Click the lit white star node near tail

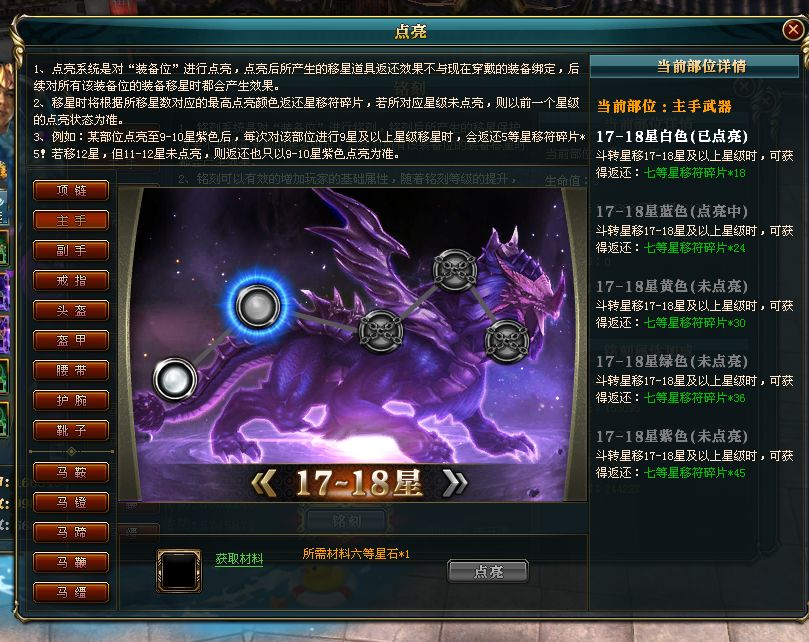pyautogui.click(x=175, y=379)
